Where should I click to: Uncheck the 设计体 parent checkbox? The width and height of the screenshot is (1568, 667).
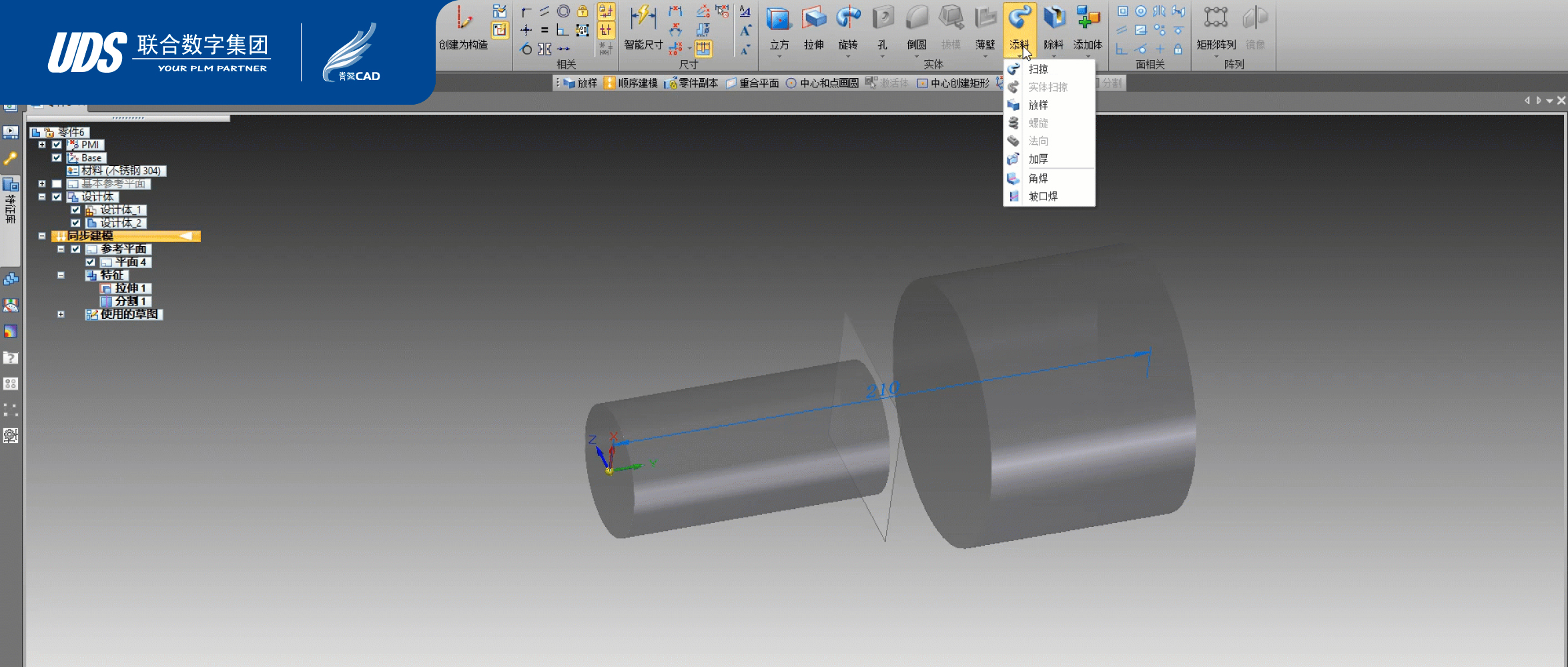point(57,197)
